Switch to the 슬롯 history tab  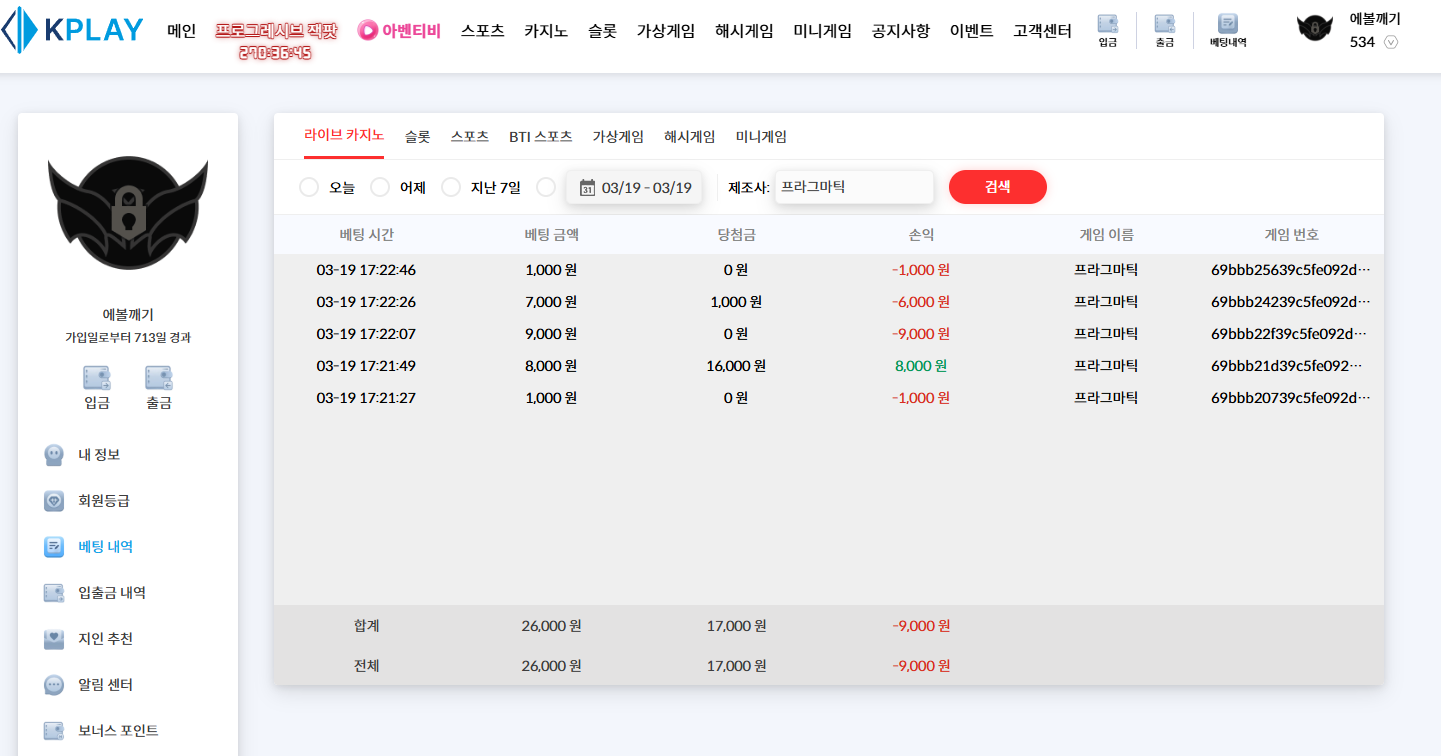pos(417,137)
